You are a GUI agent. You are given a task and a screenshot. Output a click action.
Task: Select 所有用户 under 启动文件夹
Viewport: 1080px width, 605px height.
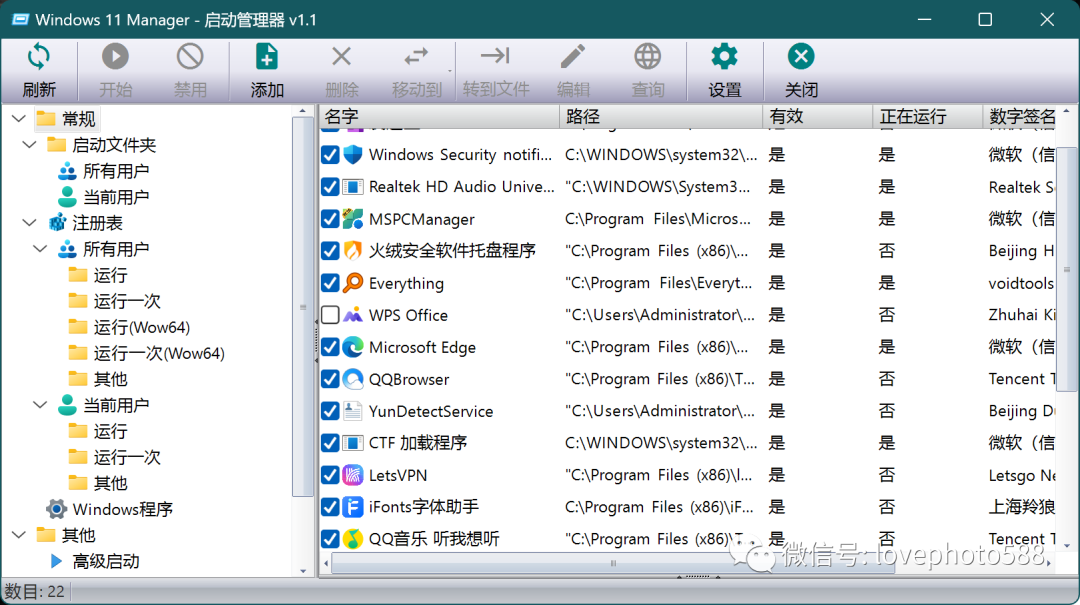(116, 171)
